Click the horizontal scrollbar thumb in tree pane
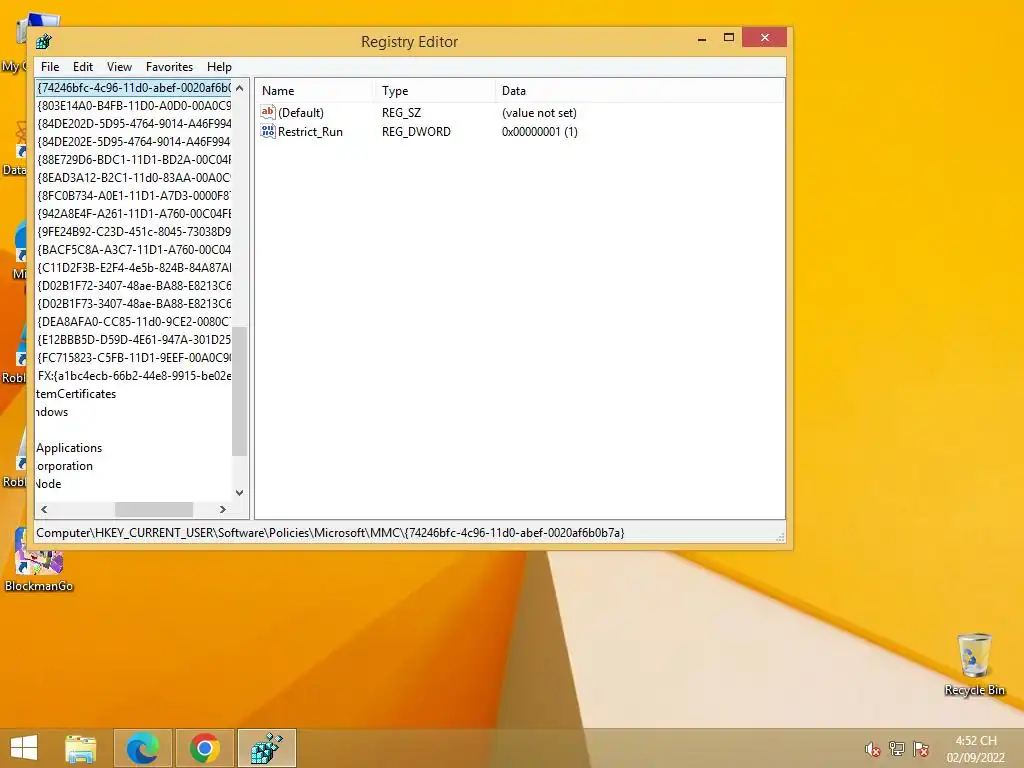The width and height of the screenshot is (1024, 768). (154, 509)
